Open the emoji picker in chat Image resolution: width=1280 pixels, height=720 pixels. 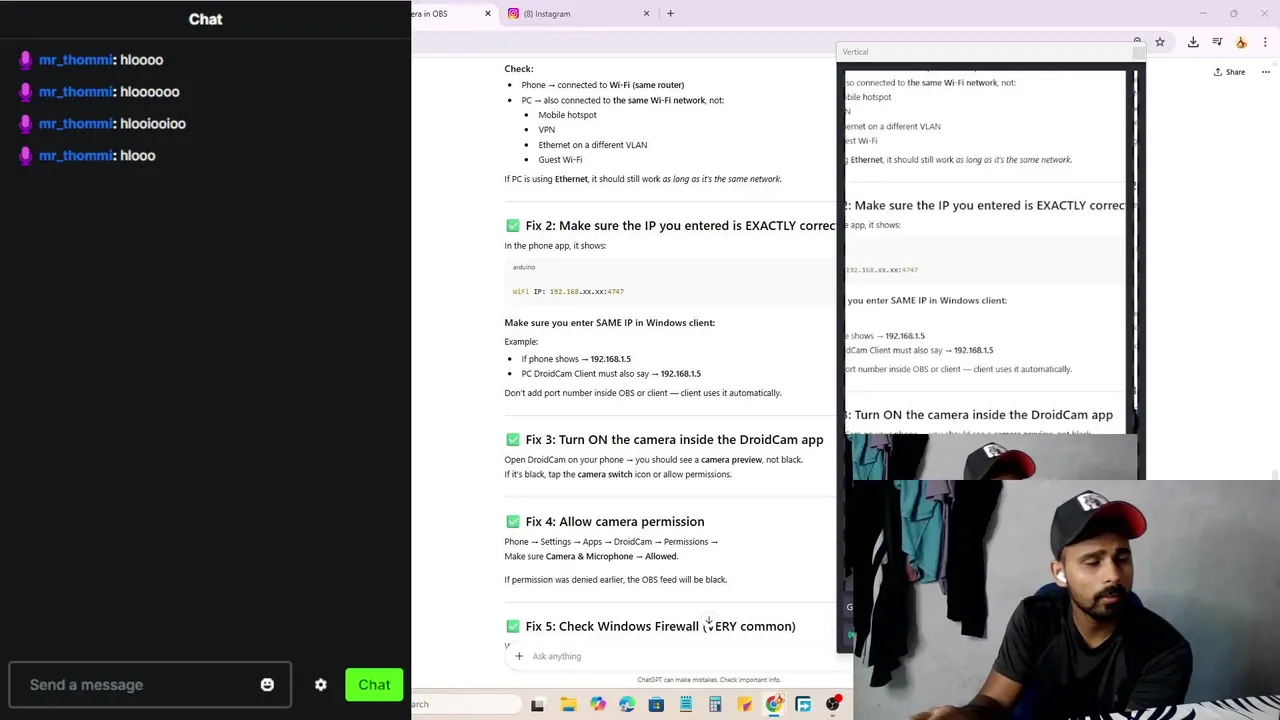[267, 685]
